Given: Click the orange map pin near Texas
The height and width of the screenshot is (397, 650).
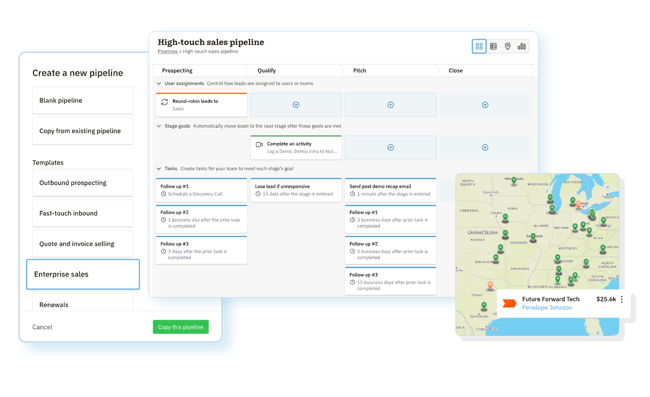Looking at the screenshot, I should [490, 285].
